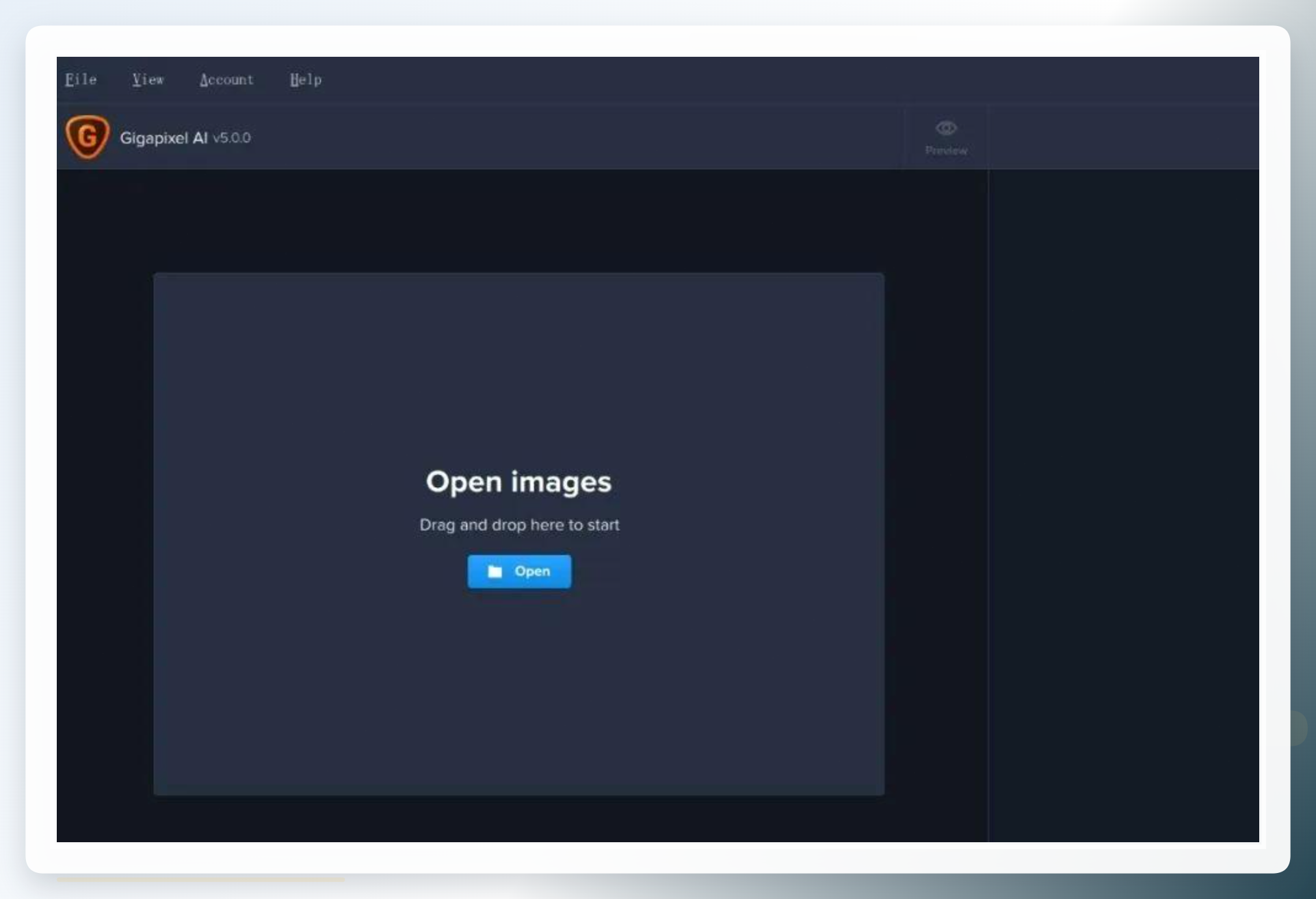Click blank toolbar area right of Preview
Viewport: 1316px width, 899px height.
click(1124, 138)
